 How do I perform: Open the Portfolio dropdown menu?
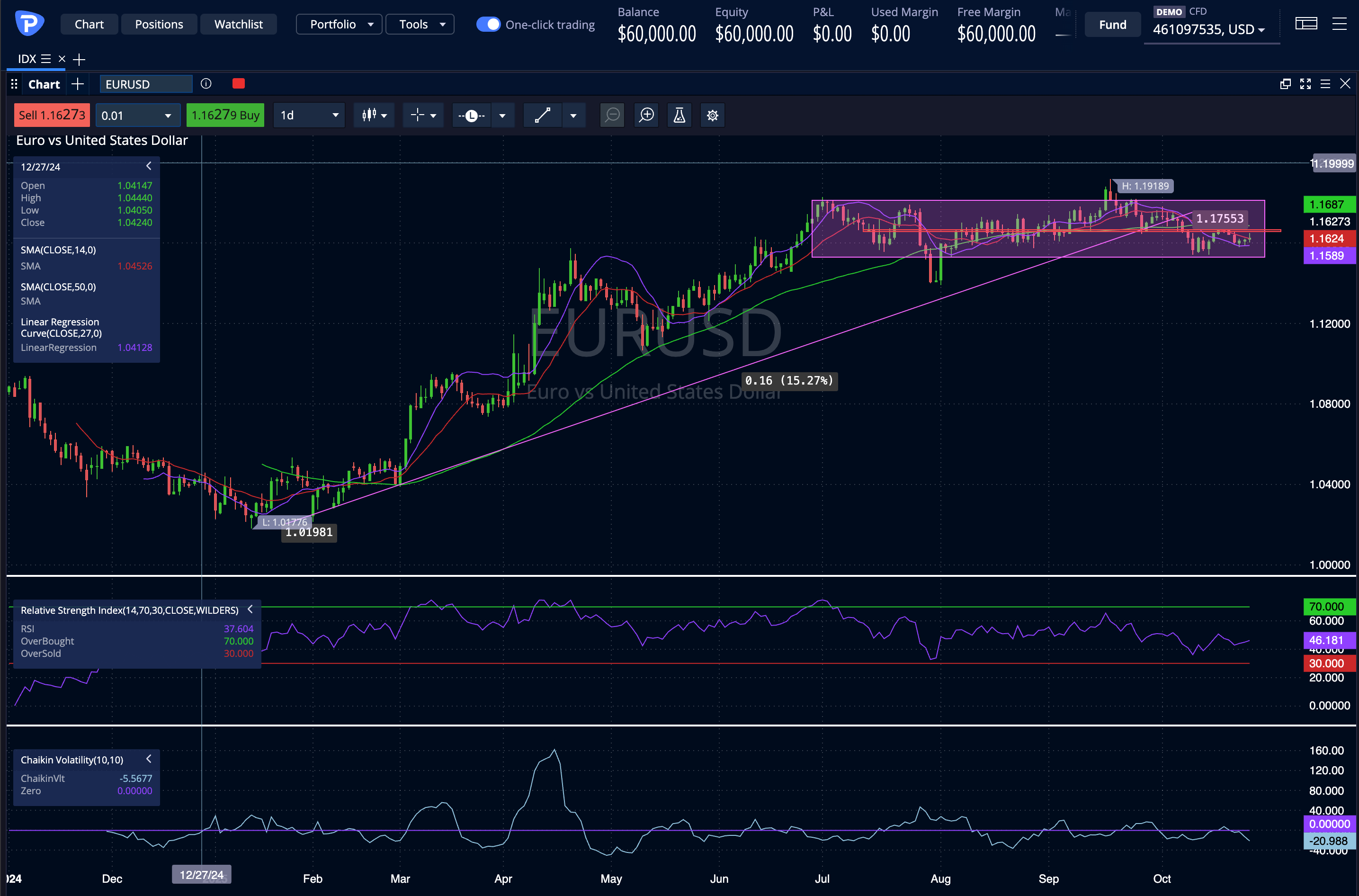point(340,24)
